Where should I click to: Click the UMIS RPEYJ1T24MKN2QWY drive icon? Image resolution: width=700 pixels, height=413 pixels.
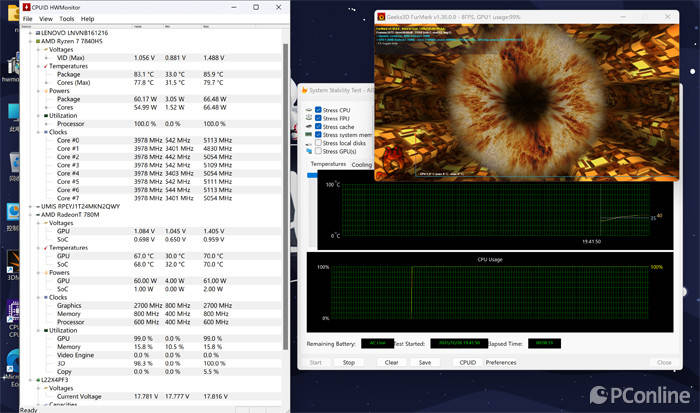click(x=38, y=206)
